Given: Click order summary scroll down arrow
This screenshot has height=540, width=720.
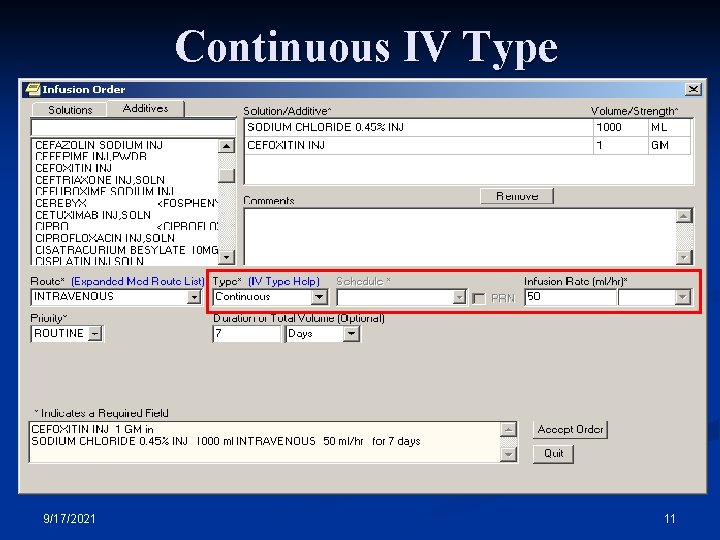Looking at the screenshot, I should 508,454.
